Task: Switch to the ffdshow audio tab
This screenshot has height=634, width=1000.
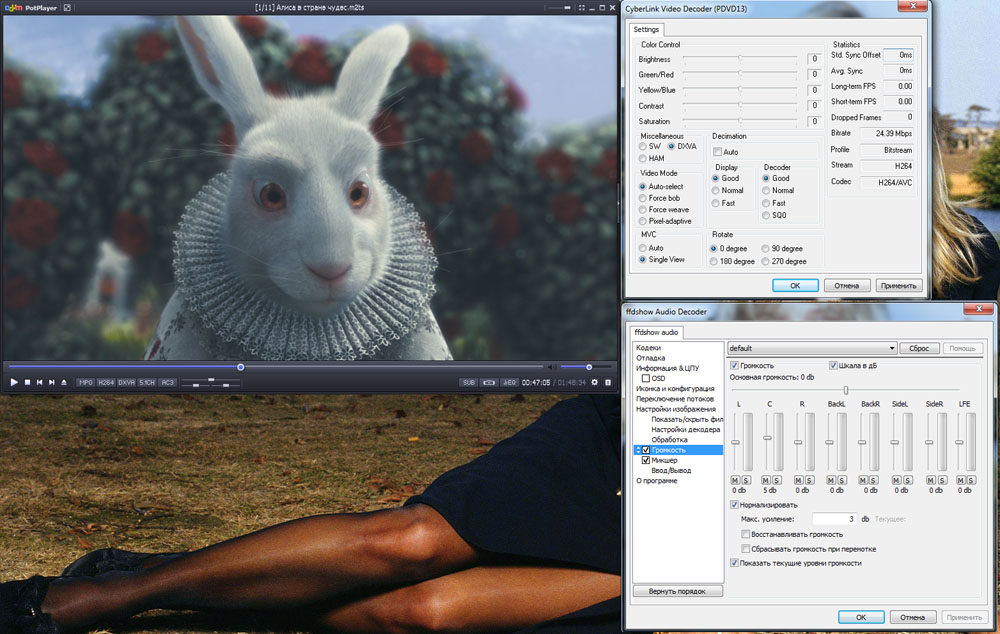Action: pos(656,332)
